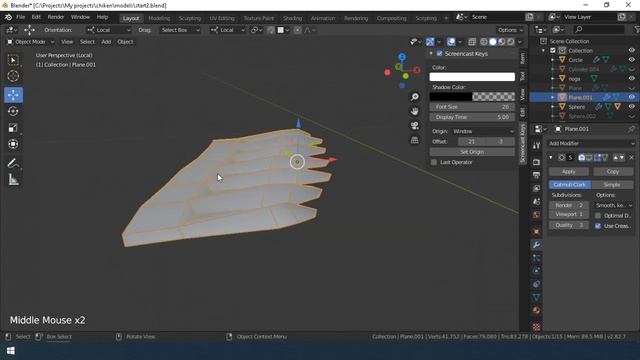Open the Smooth, keep corners options dropdown
640x360 pixels.
click(614, 205)
